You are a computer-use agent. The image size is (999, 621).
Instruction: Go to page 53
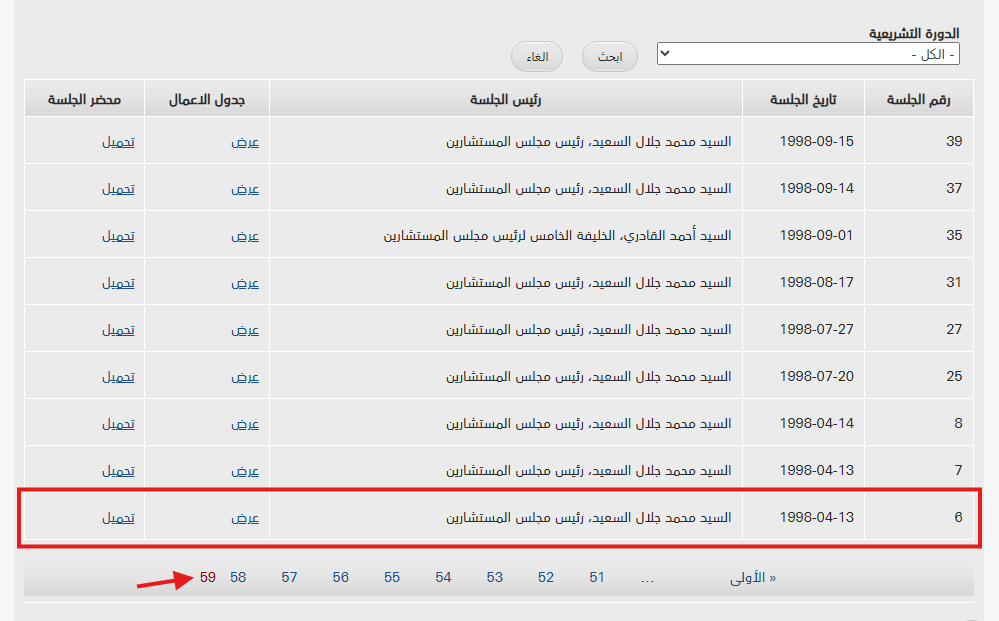tap(494, 578)
